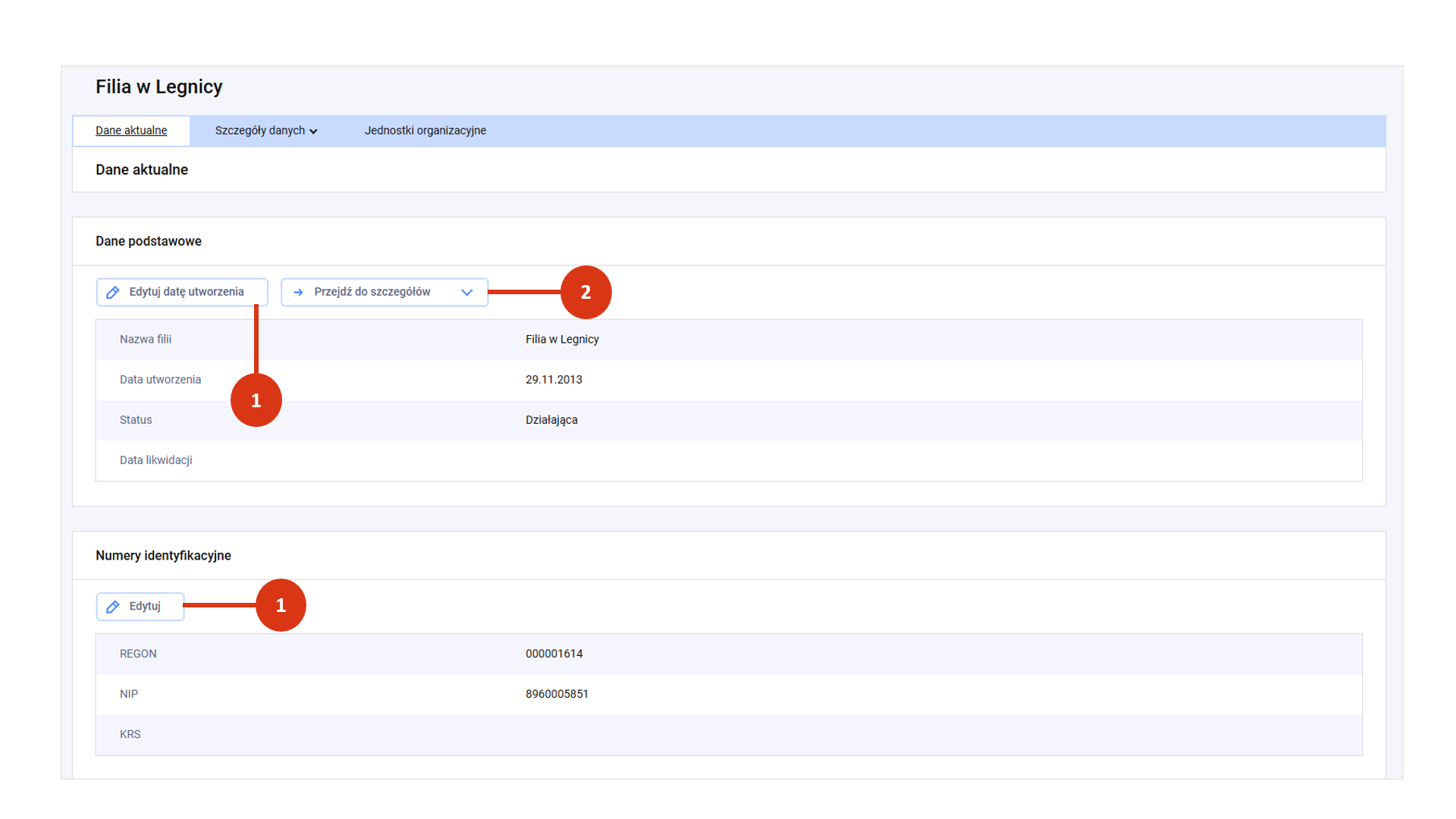The image size is (1456, 819).
Task: Switch to Dane aktualne tab
Action: click(131, 130)
